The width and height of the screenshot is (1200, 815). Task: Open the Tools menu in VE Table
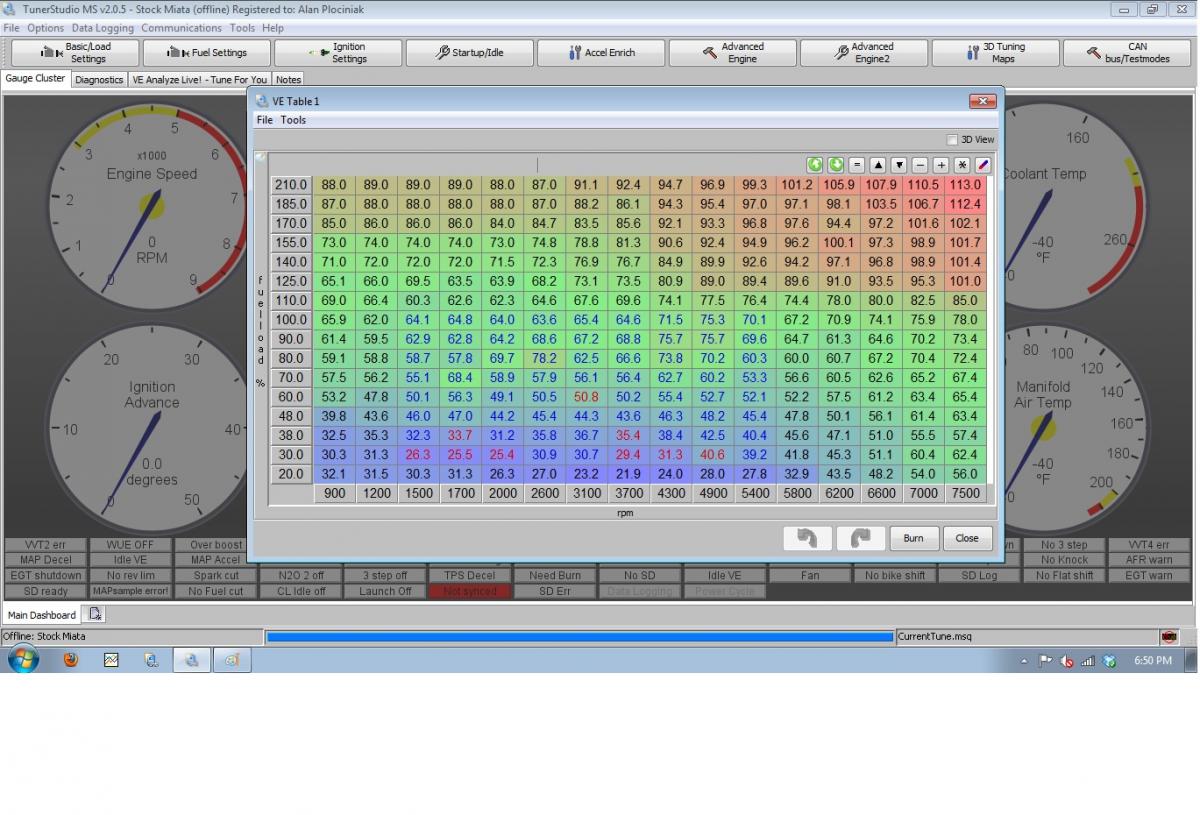pos(293,120)
